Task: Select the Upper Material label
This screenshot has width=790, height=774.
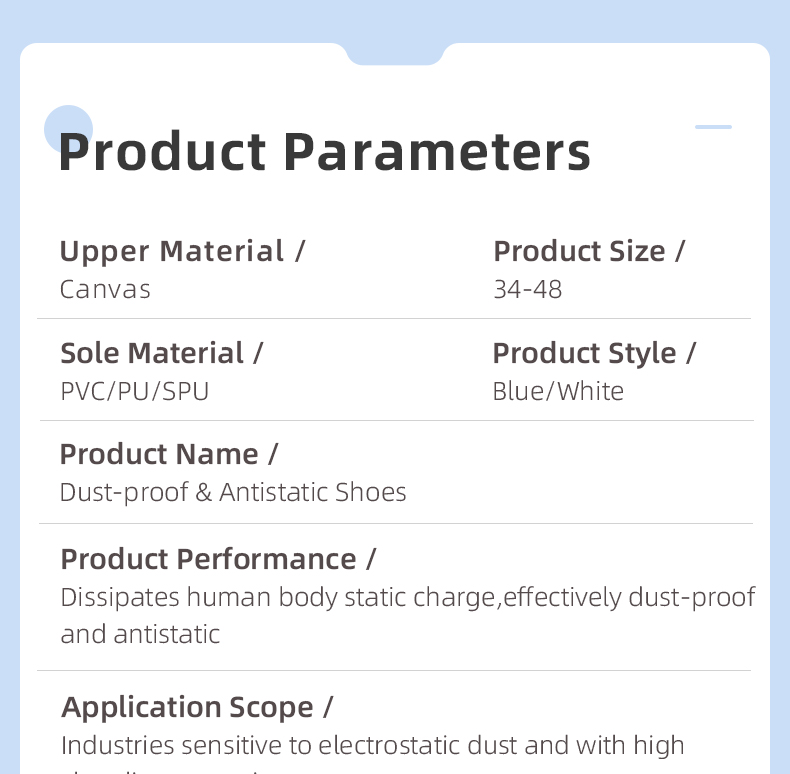Action: [182, 252]
